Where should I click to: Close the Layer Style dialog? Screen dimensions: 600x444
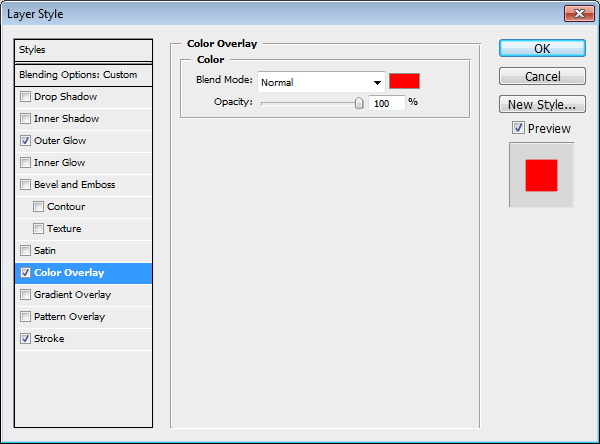[579, 14]
